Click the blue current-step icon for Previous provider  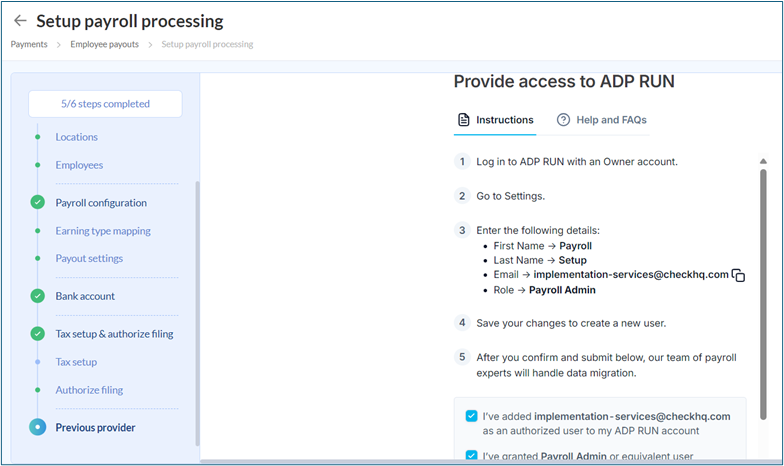click(x=38, y=427)
